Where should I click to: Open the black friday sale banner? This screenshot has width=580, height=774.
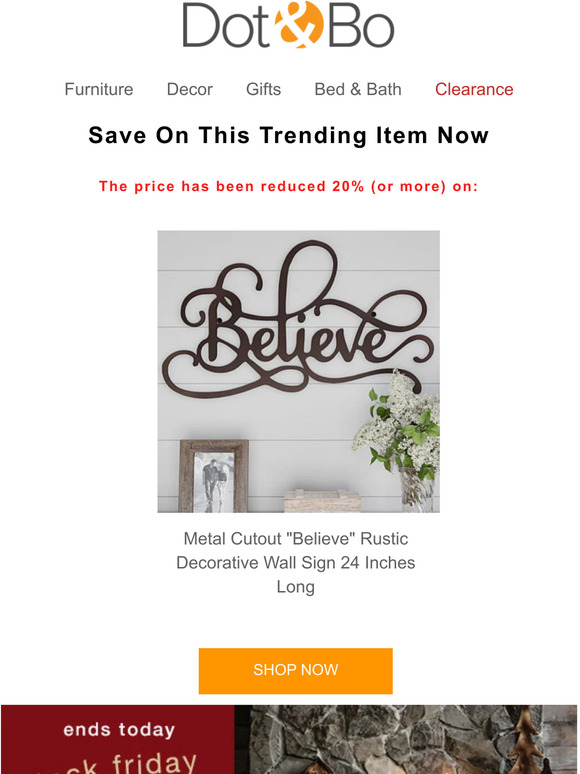coord(117,739)
